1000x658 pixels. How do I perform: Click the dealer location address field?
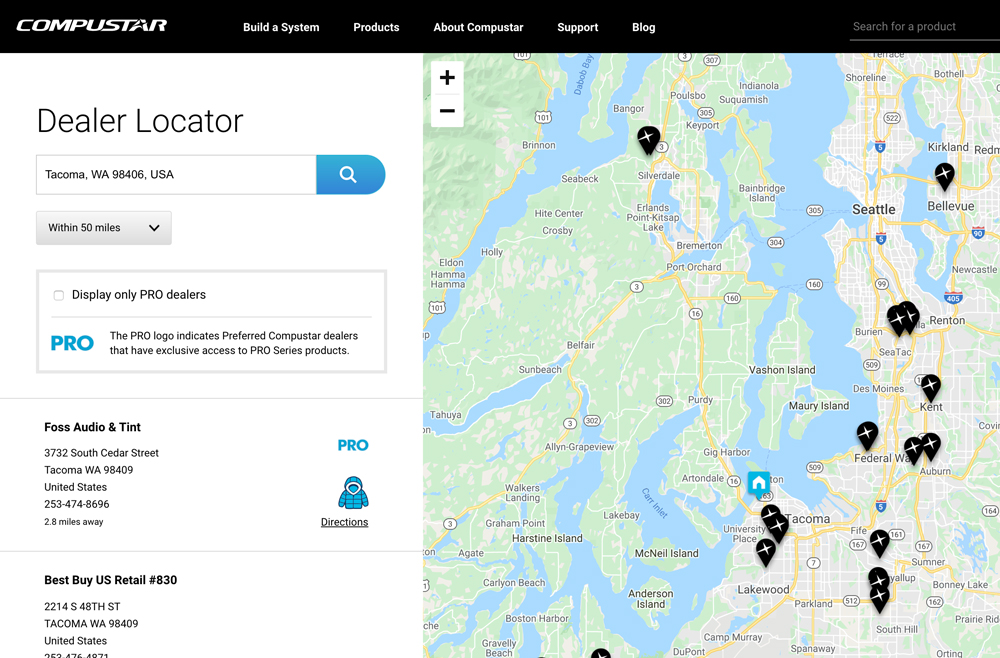click(176, 175)
